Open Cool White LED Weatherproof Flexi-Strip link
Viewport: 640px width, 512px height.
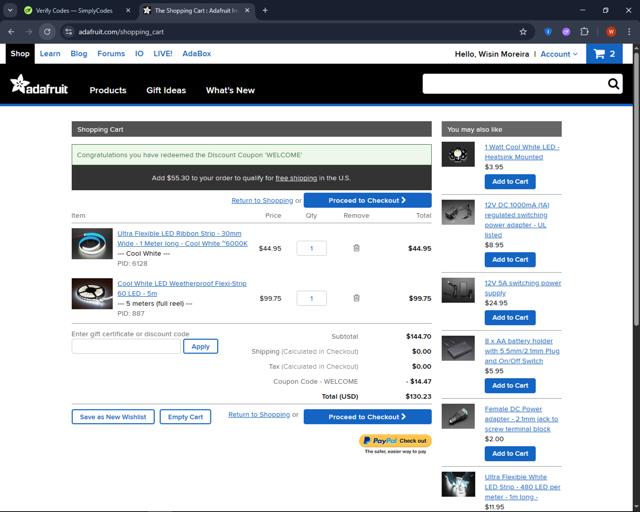point(182,288)
